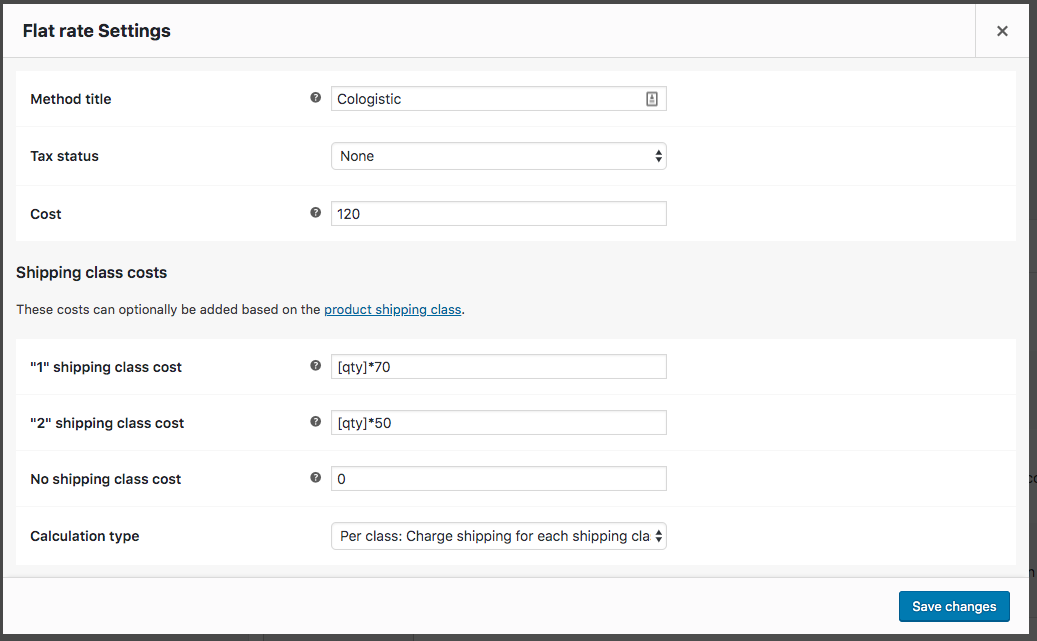This screenshot has width=1037, height=641.
Task: Click the help icon beside Method title
Action: point(316,98)
